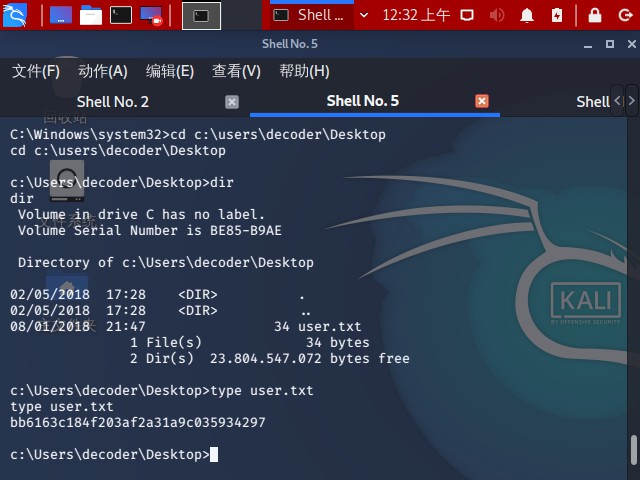Click the 'Volume Serial Number is BE85-B9AE' line
Screen dimensions: 640x480
(x=150, y=231)
